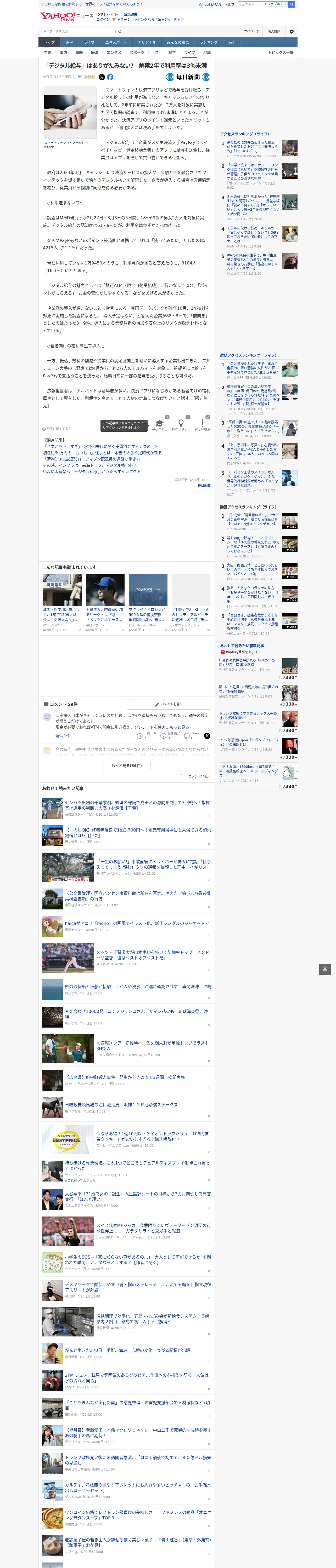
Task: Click the keyword search magnifier icon
Action: 120,31
